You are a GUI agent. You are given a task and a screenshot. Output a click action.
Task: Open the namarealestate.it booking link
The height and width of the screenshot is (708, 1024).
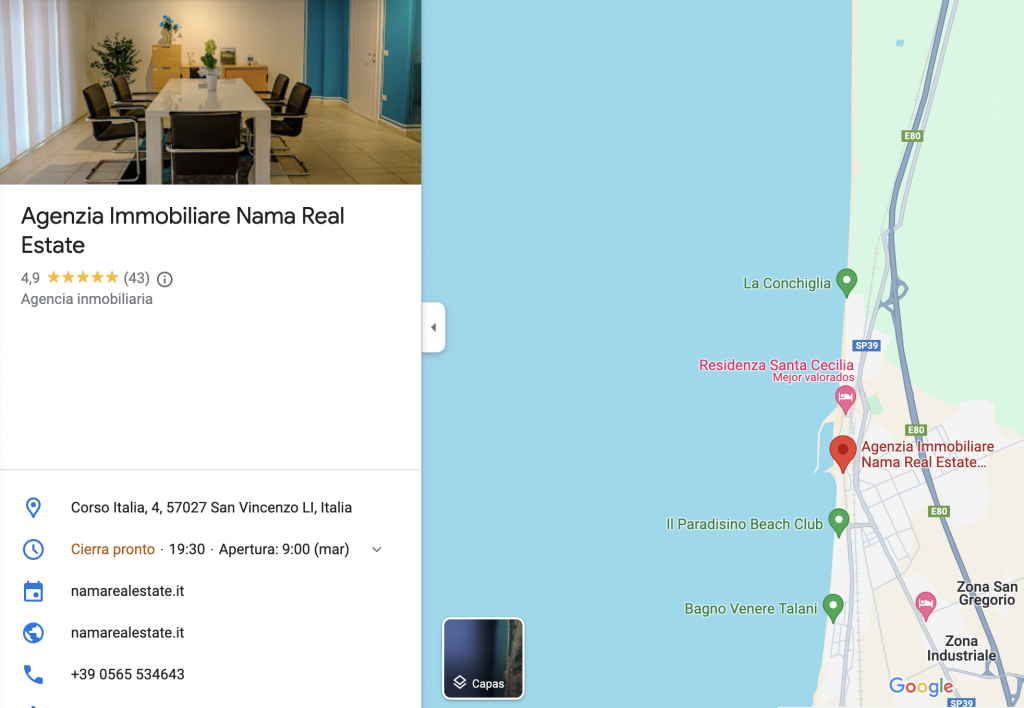[x=127, y=591]
